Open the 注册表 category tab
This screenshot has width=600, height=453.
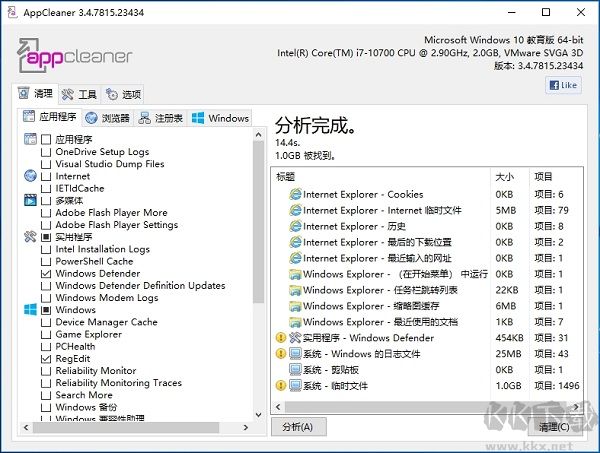(160, 118)
